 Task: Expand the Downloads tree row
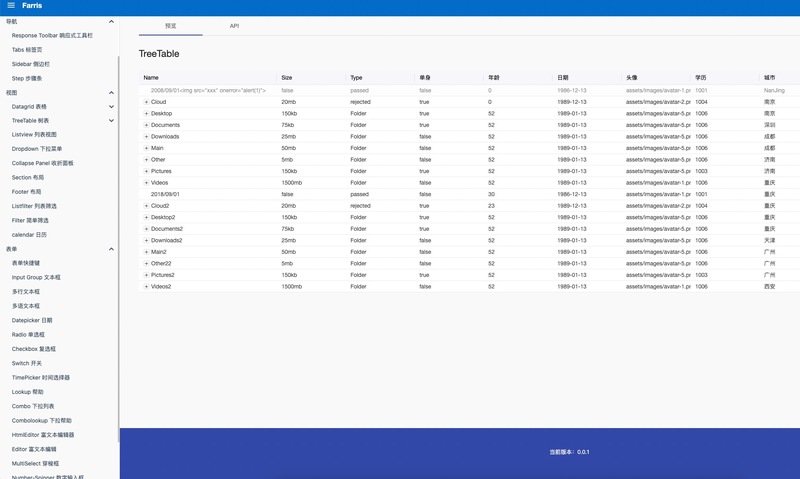146,137
